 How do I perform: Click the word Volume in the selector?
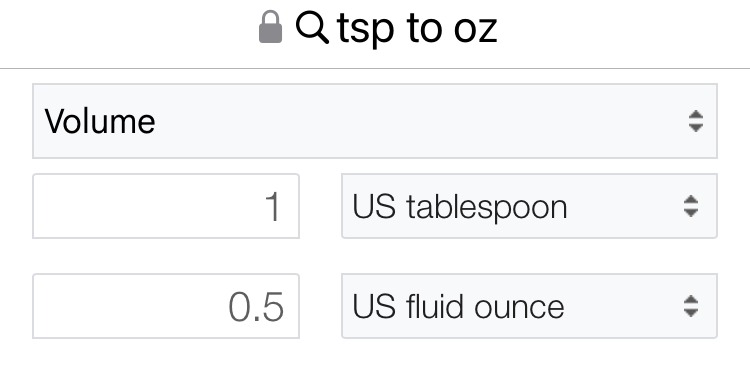tap(100, 121)
